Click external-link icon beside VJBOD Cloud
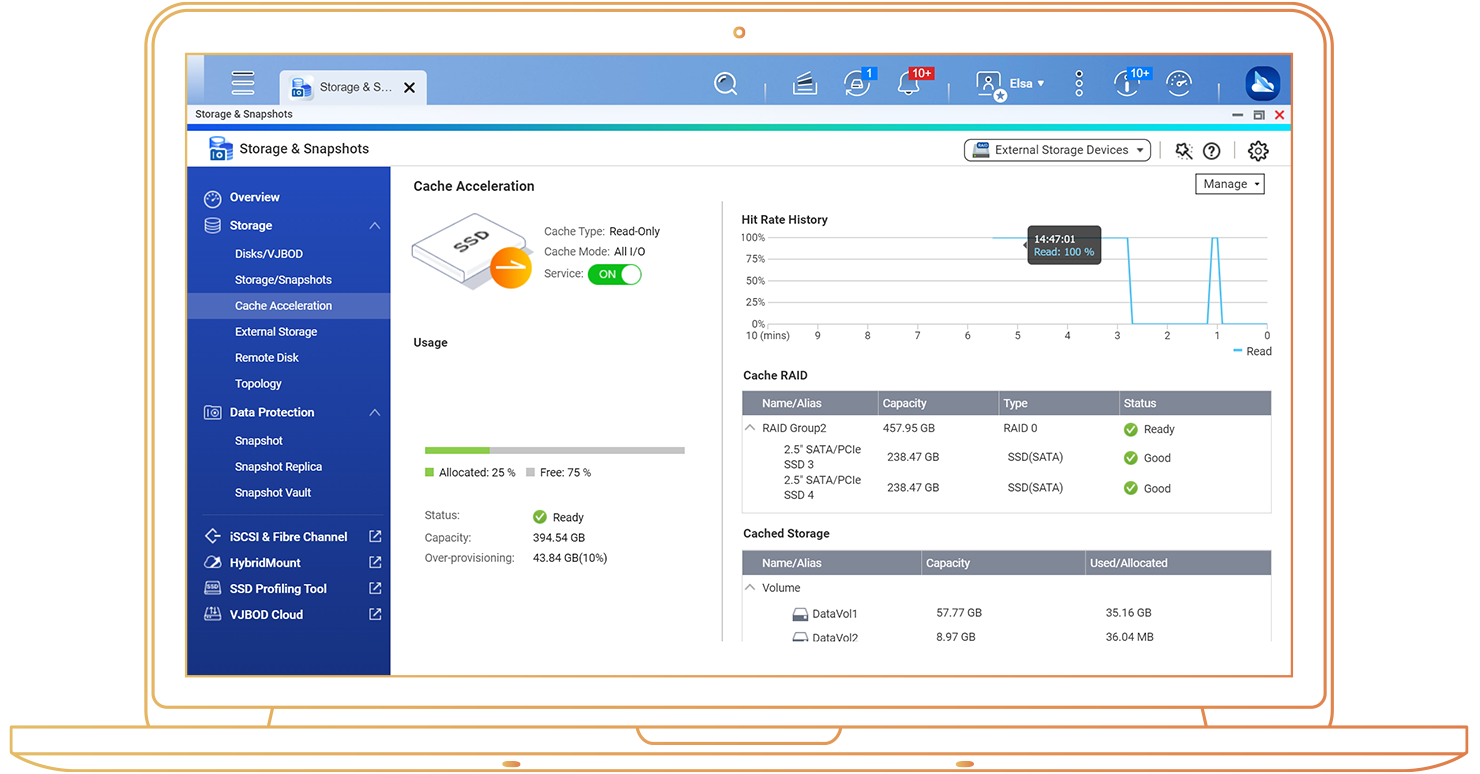Screen dimensions: 1480x774 375,615
